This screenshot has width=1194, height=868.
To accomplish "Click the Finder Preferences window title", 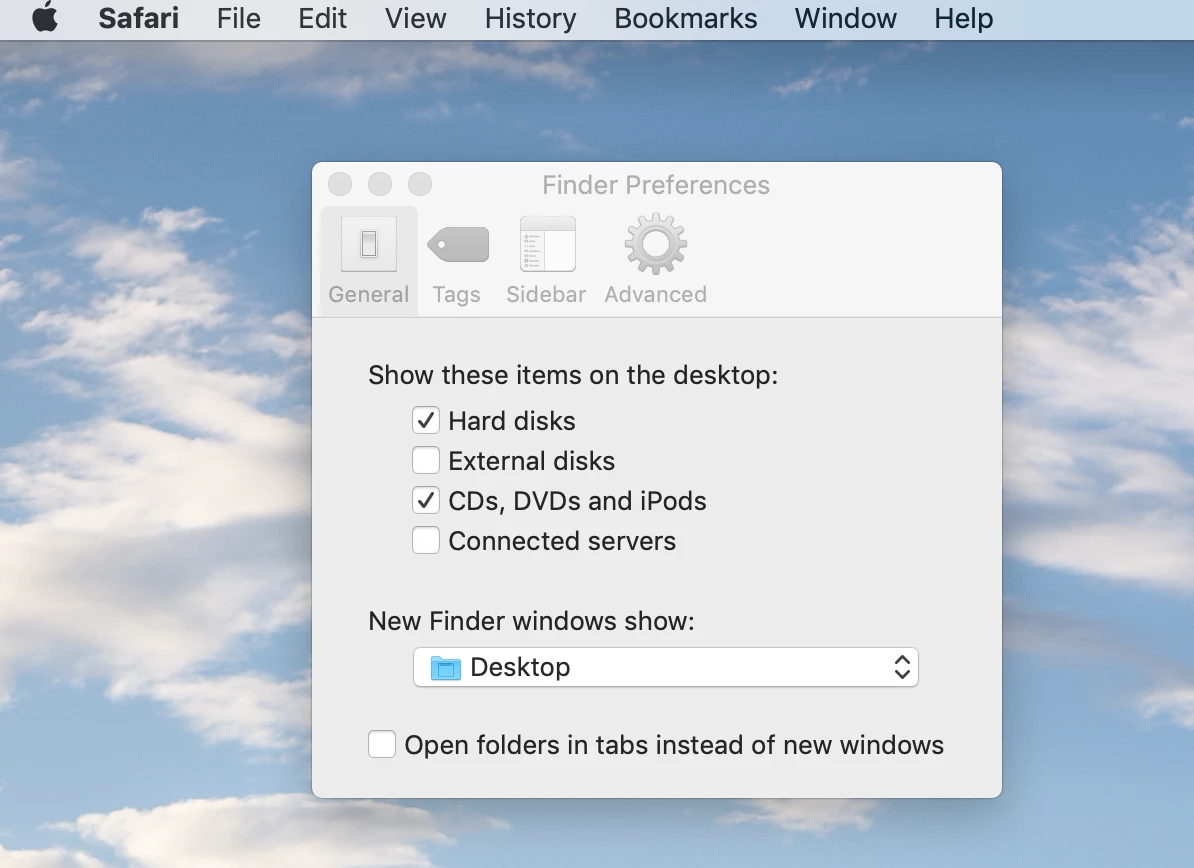I will tap(656, 185).
